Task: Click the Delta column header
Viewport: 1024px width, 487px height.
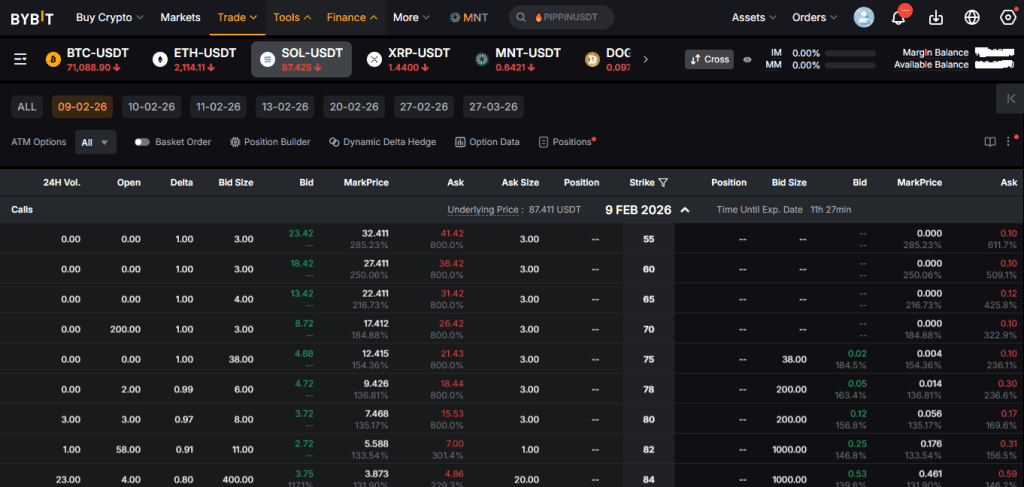Action: coord(182,183)
